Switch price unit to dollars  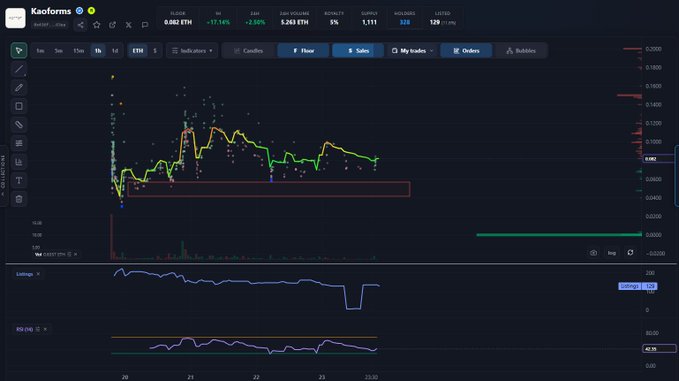coord(155,51)
